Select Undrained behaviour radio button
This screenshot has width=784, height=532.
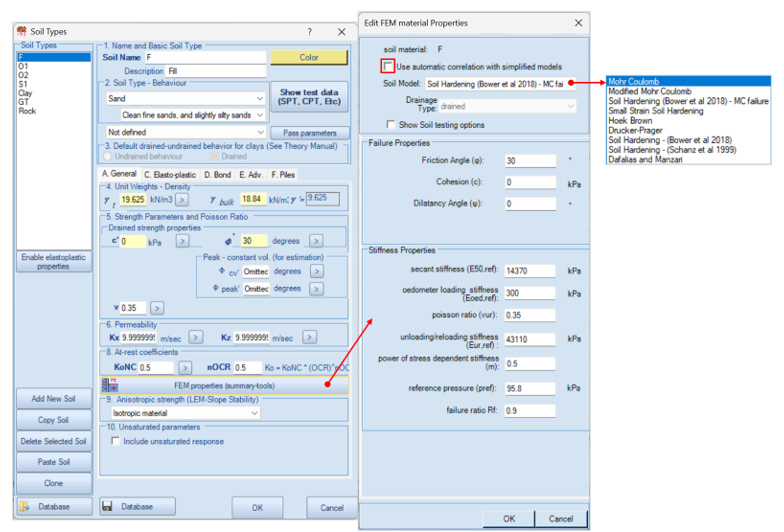[107, 156]
